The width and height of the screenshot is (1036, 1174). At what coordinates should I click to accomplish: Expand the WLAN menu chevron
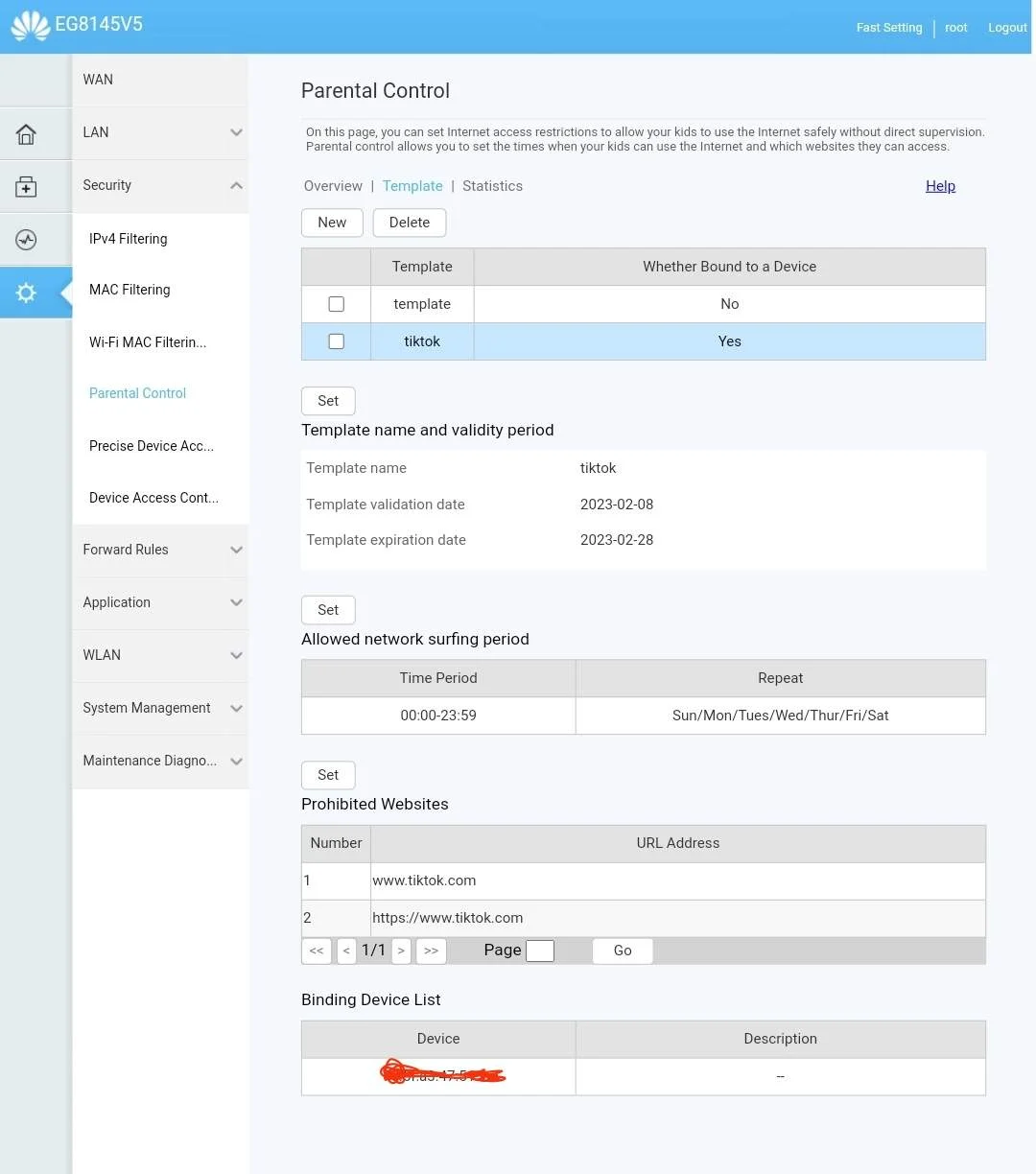coord(236,655)
